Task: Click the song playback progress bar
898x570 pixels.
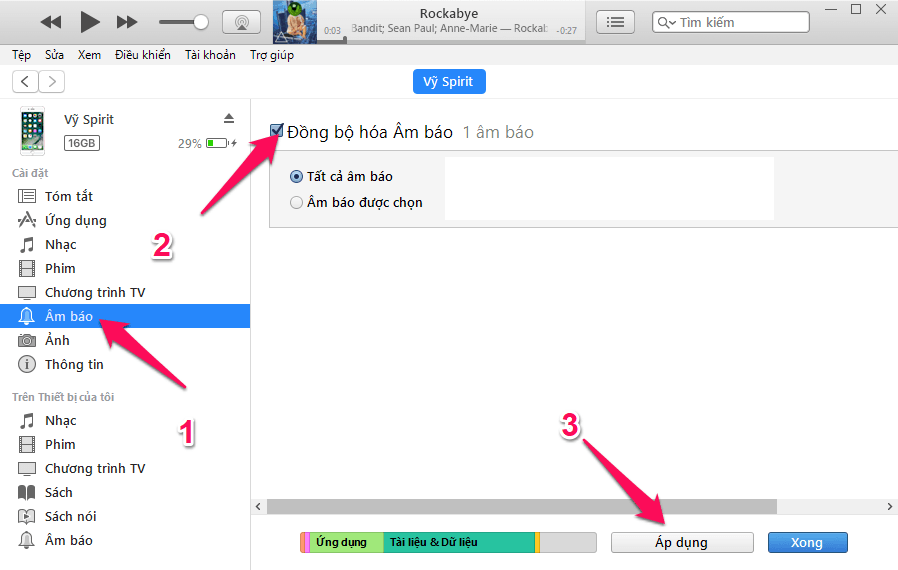Action: 451,41
